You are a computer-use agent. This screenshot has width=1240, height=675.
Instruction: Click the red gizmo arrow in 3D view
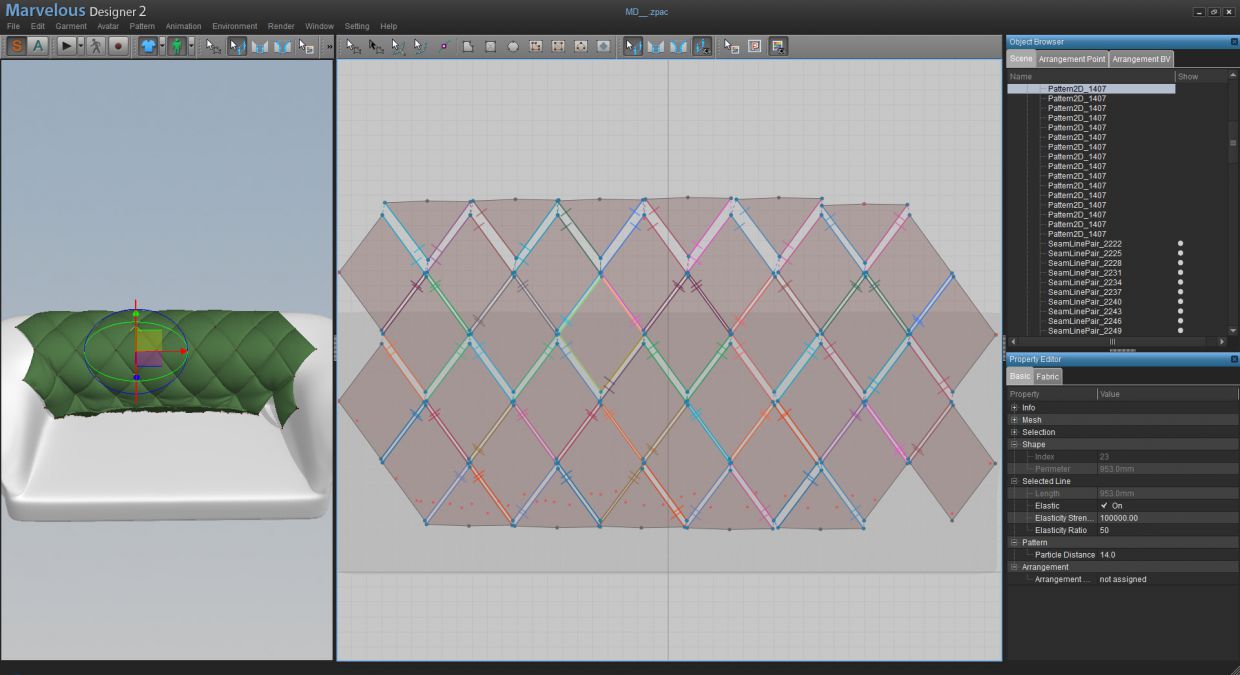[x=182, y=351]
